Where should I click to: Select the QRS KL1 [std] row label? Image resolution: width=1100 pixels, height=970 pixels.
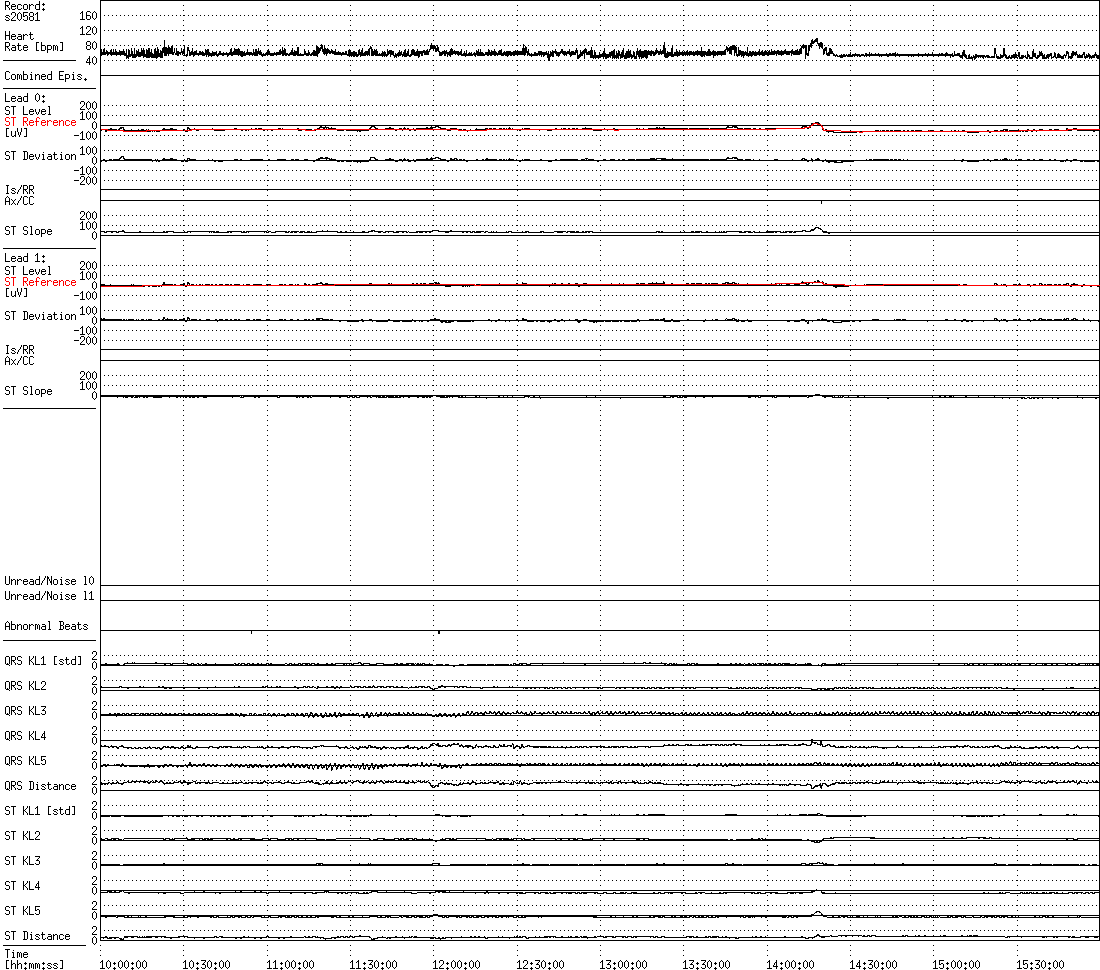tap(43, 661)
